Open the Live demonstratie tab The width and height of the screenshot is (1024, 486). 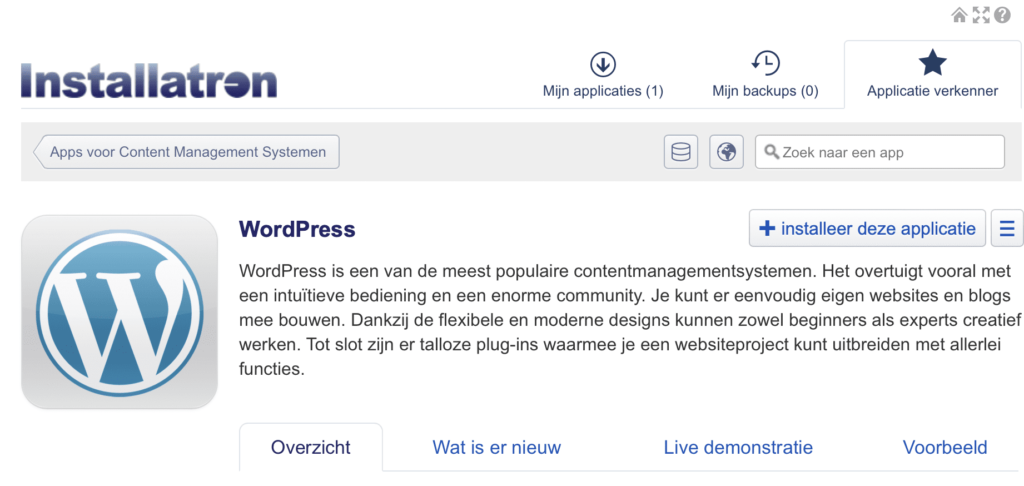(x=738, y=447)
